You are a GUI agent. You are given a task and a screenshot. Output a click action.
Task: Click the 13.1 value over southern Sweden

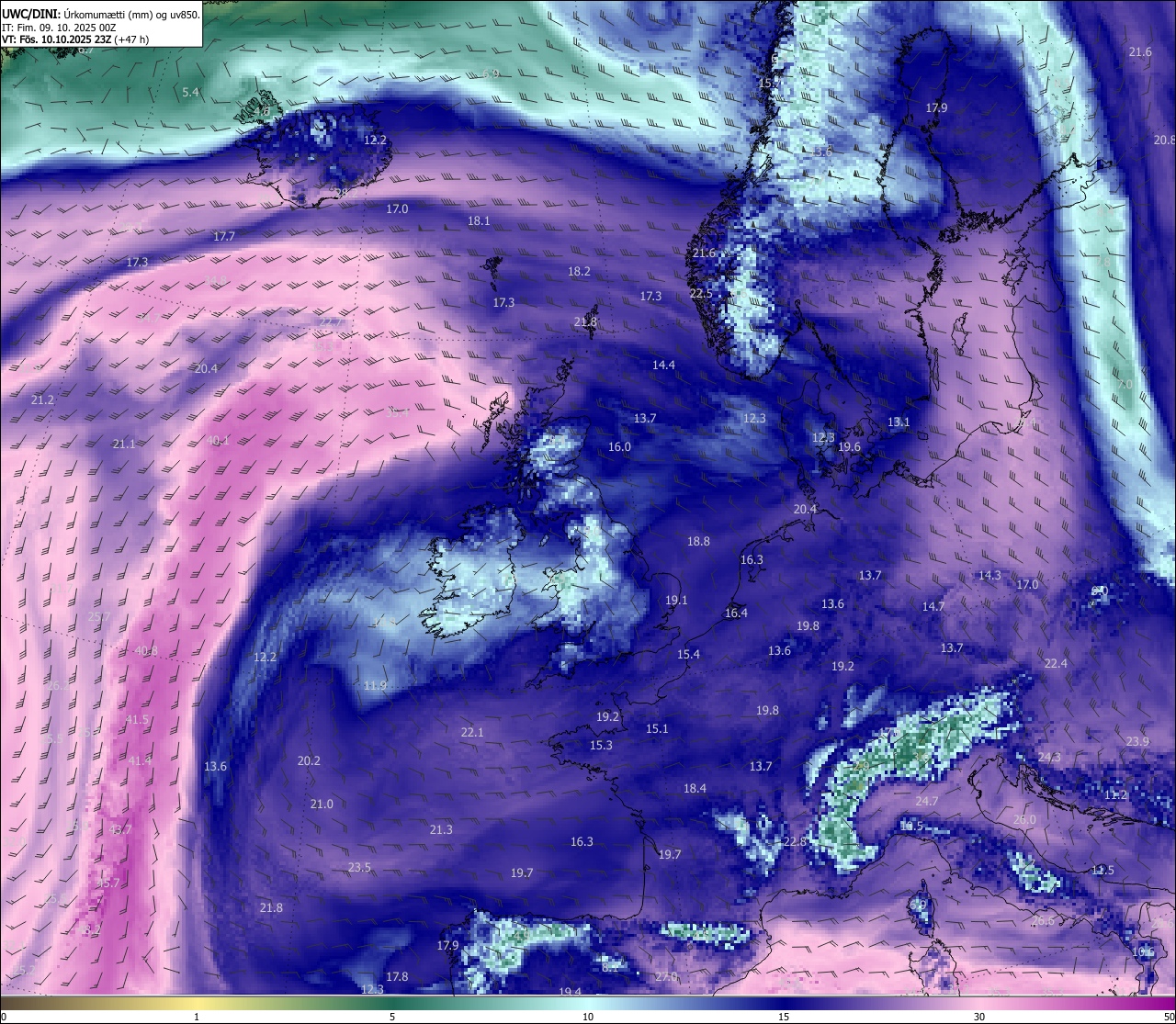899,422
